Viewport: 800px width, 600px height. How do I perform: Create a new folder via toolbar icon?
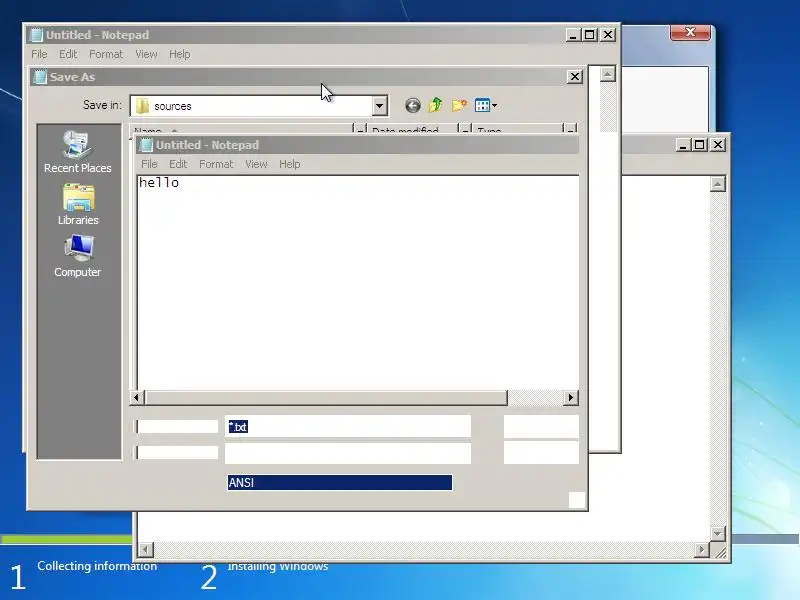tap(459, 105)
